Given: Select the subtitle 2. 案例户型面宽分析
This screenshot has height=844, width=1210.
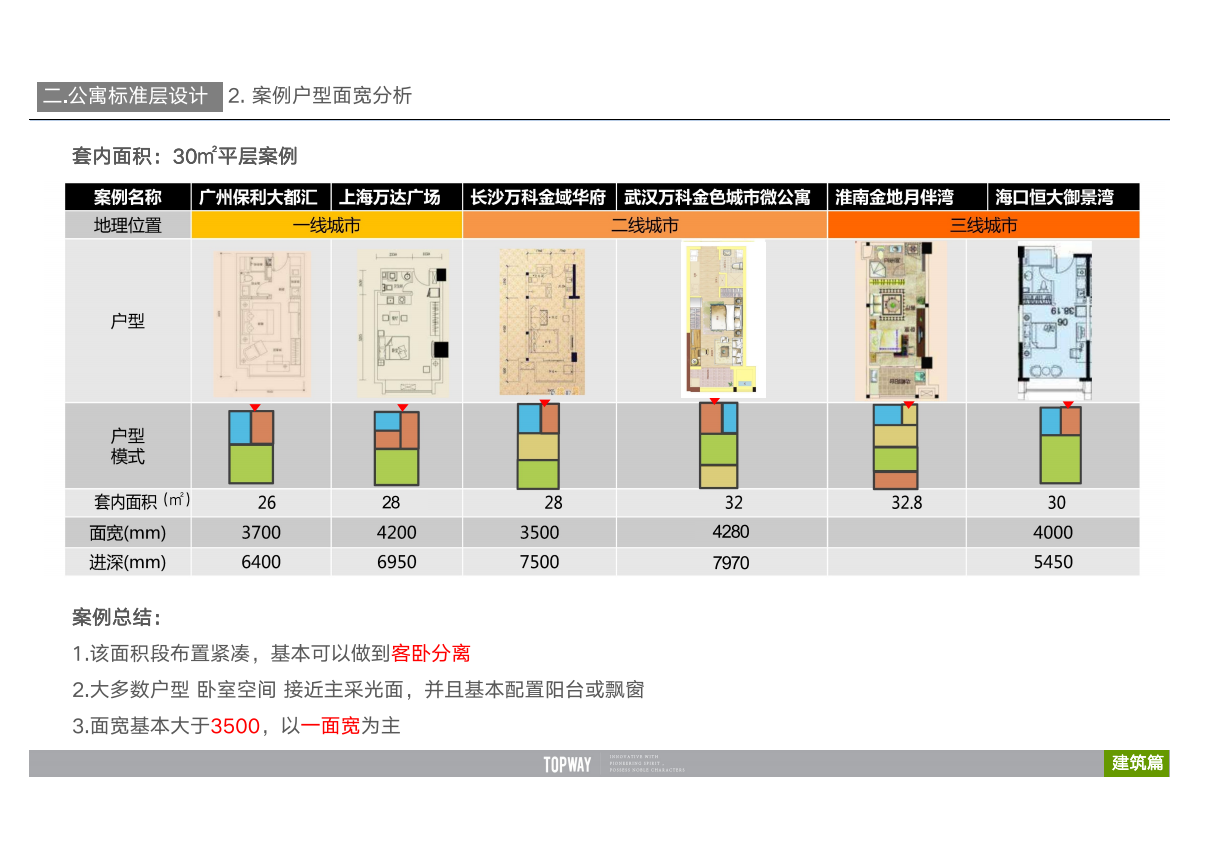Looking at the screenshot, I should click(x=320, y=96).
